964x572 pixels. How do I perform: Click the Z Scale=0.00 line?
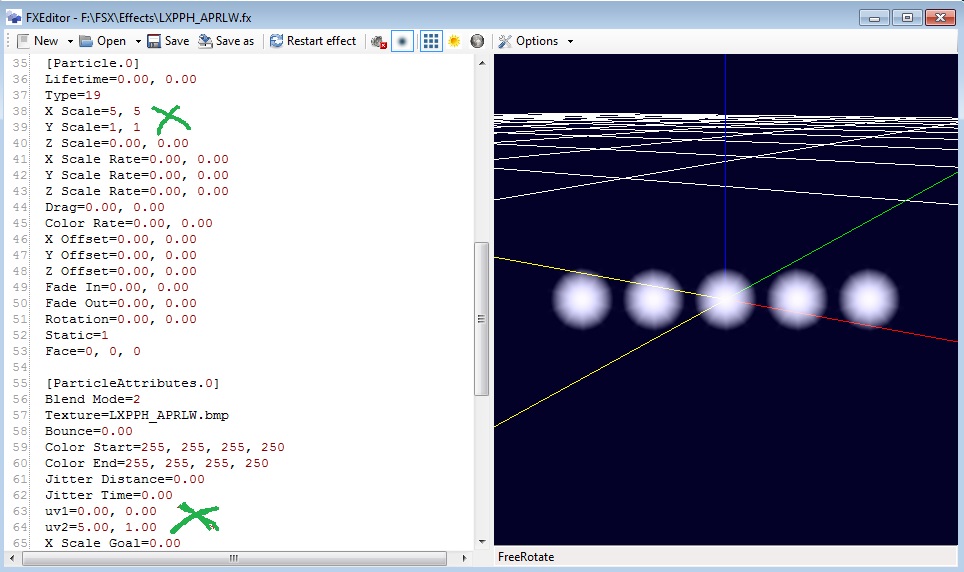coord(117,143)
